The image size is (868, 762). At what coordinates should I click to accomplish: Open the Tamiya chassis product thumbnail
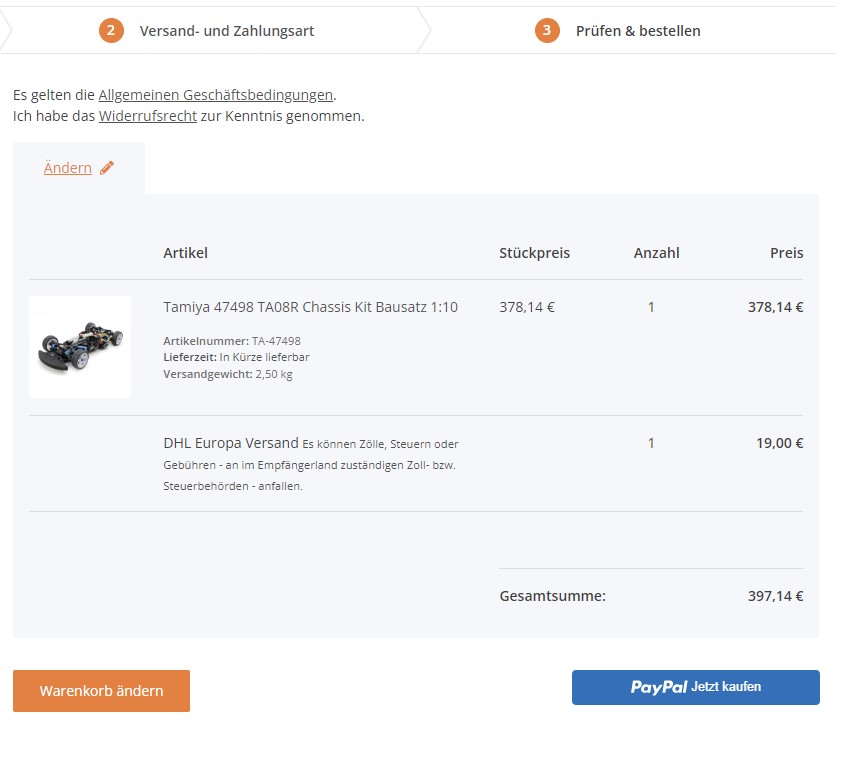pyautogui.click(x=80, y=347)
